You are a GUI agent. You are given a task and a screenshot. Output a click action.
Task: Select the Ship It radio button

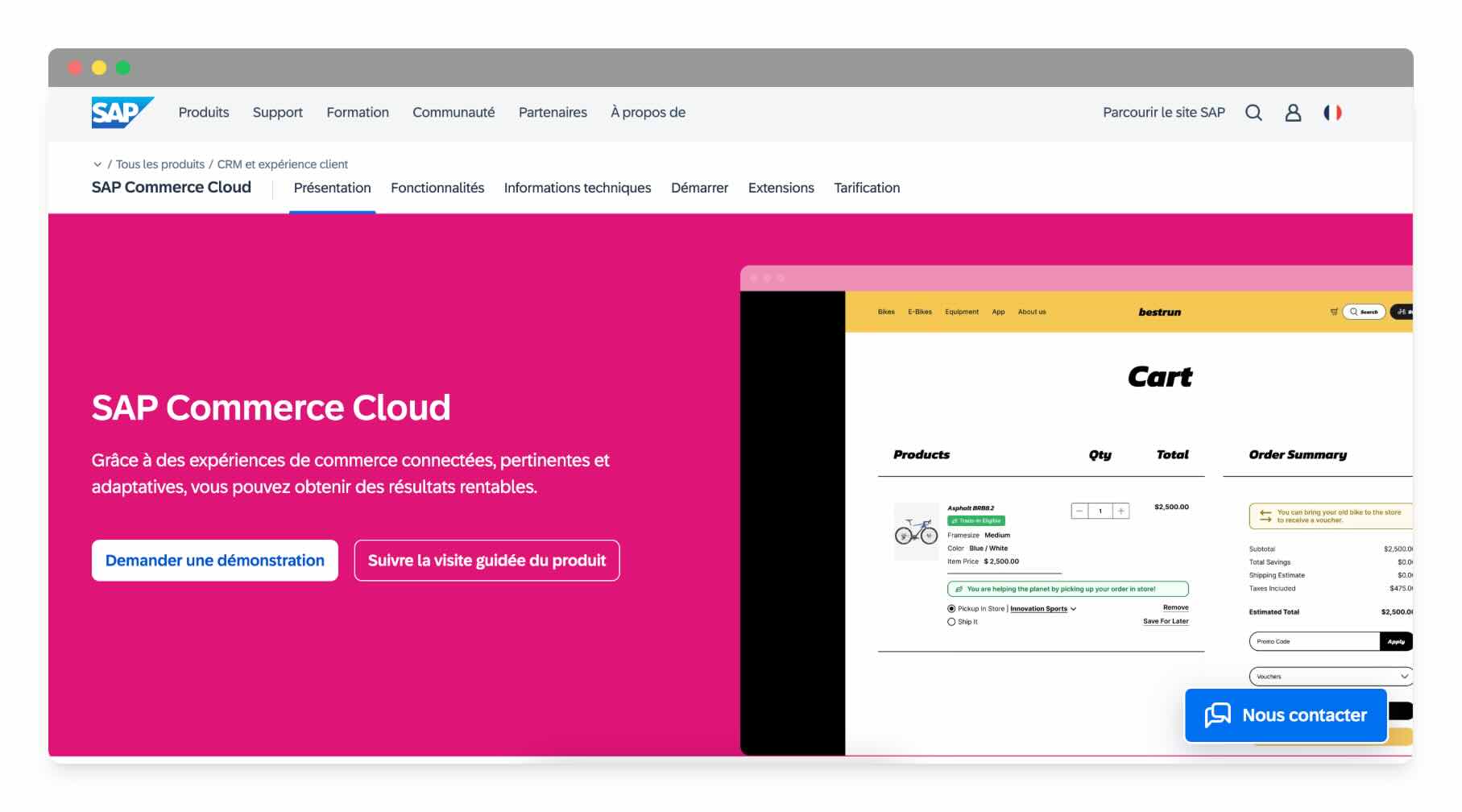point(951,622)
